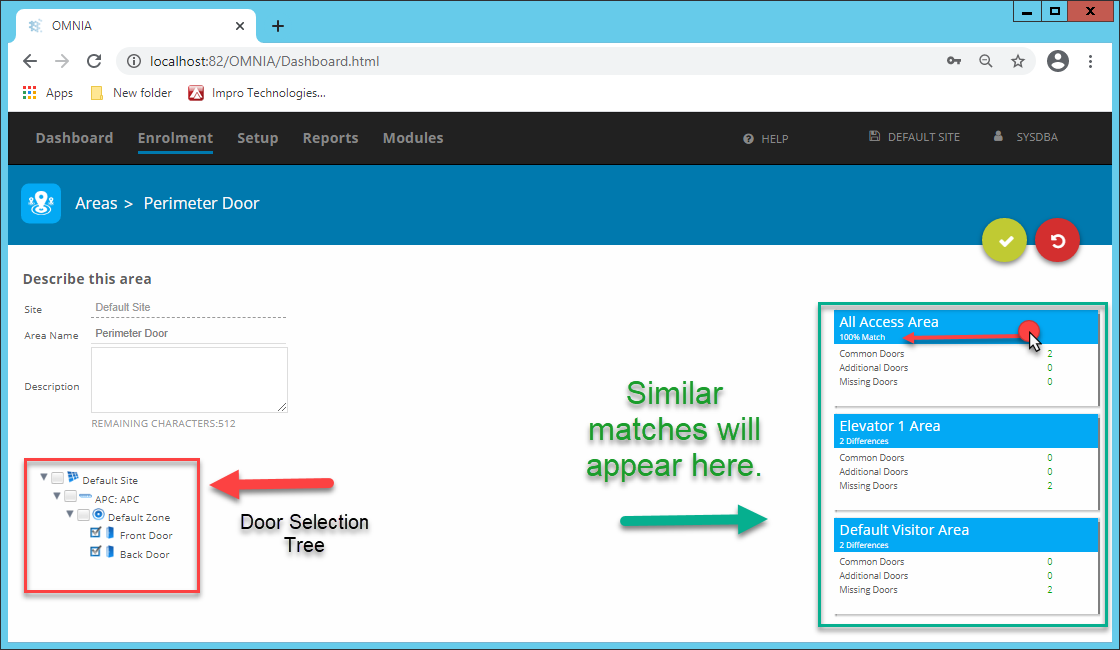Open the Chrome profile avatar

pyautogui.click(x=1058, y=61)
